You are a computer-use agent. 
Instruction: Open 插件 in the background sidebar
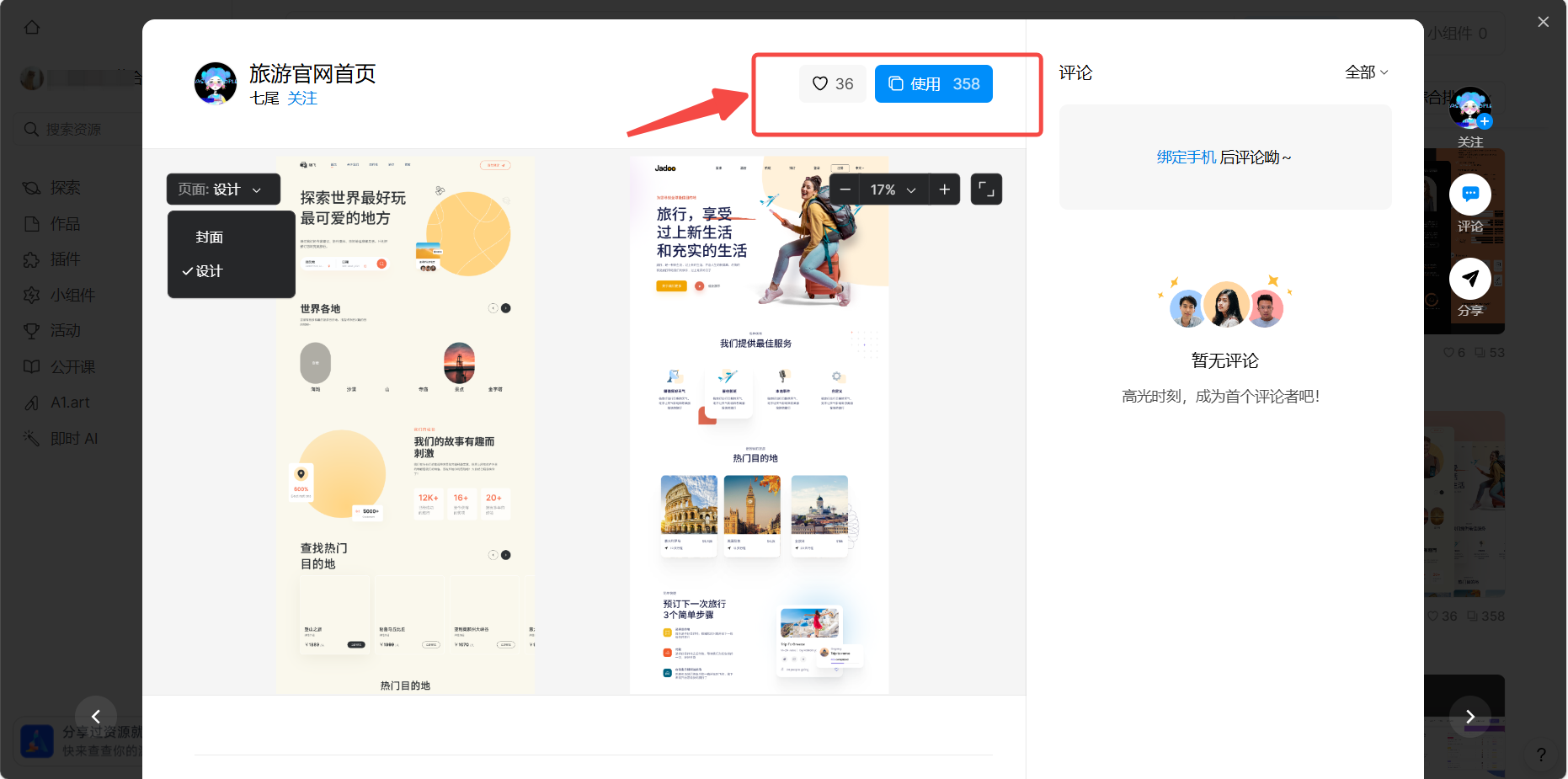pyautogui.click(x=52, y=259)
